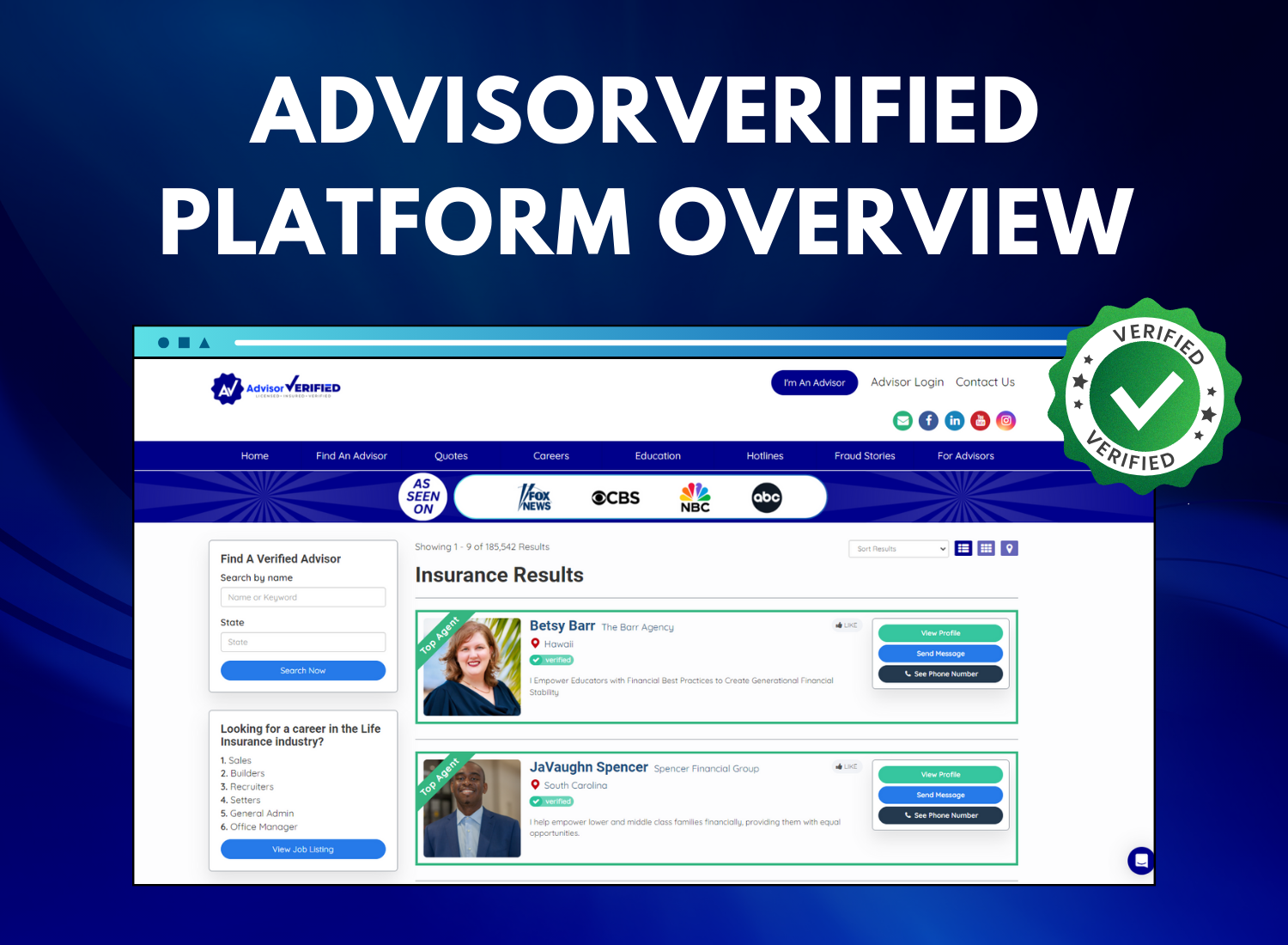1288x945 pixels.
Task: Go to the Home menu item
Action: point(255,456)
